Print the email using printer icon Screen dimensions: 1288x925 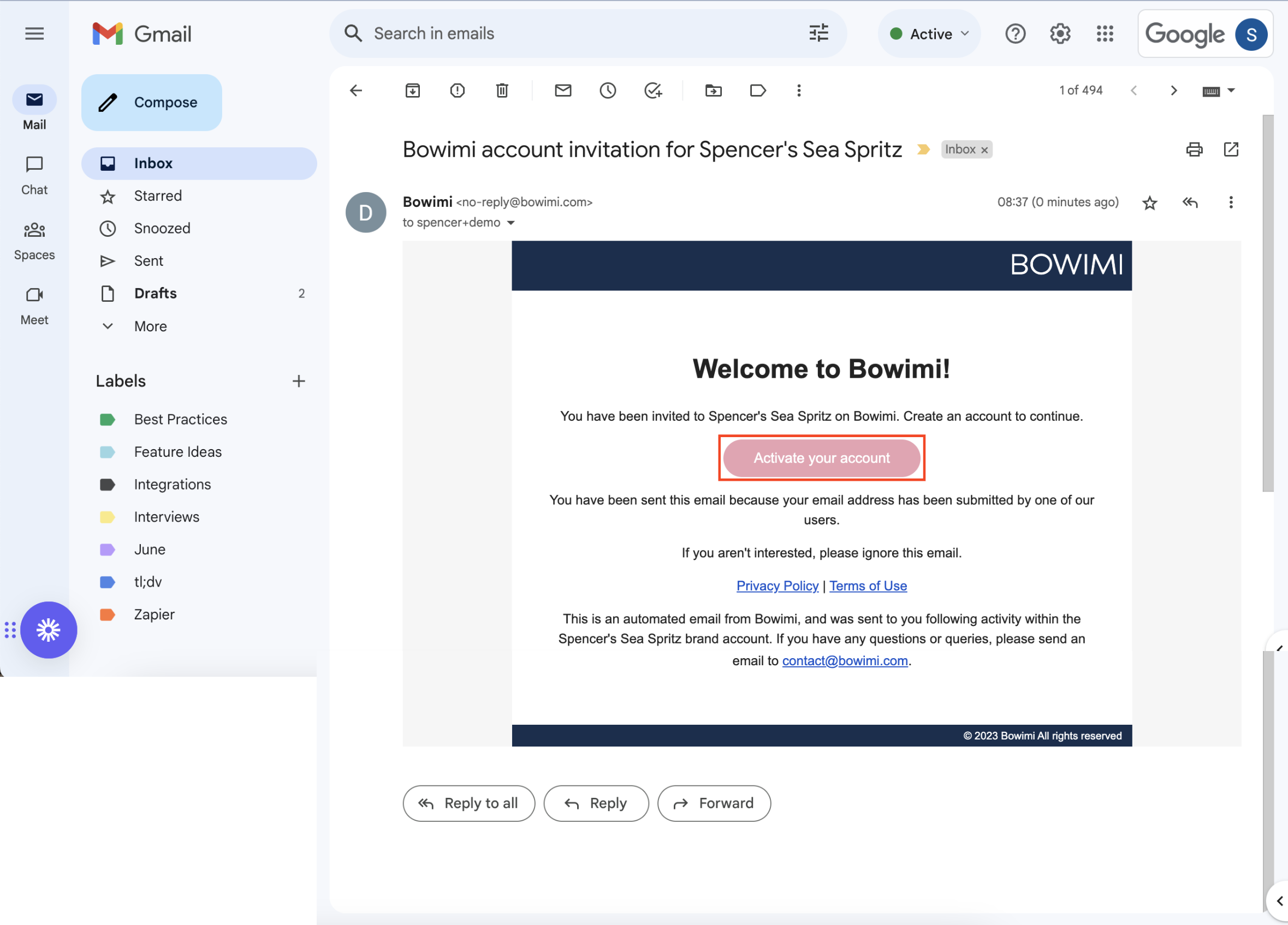(x=1194, y=149)
